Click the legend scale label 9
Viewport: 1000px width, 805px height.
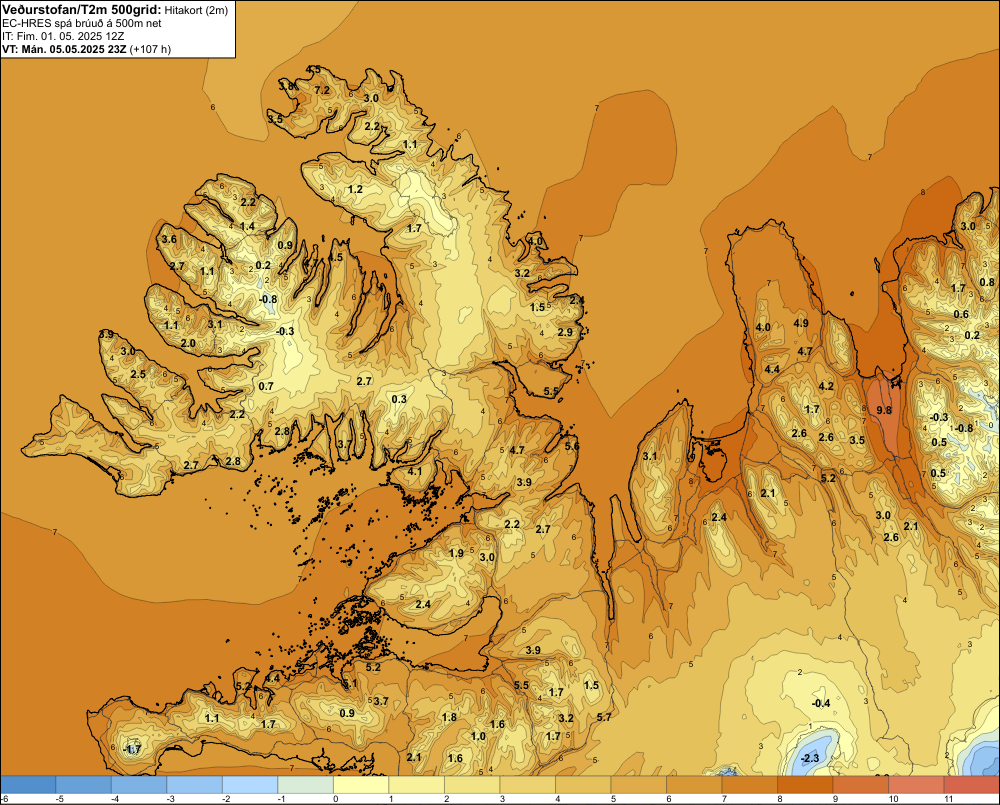835,799
